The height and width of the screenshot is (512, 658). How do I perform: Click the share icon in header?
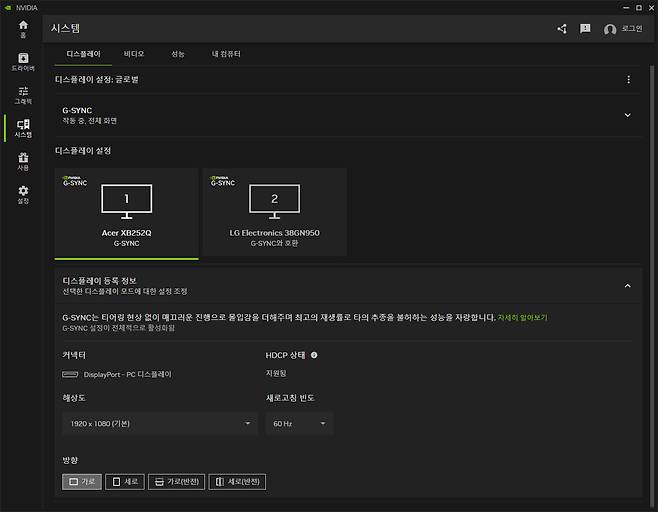click(562, 29)
